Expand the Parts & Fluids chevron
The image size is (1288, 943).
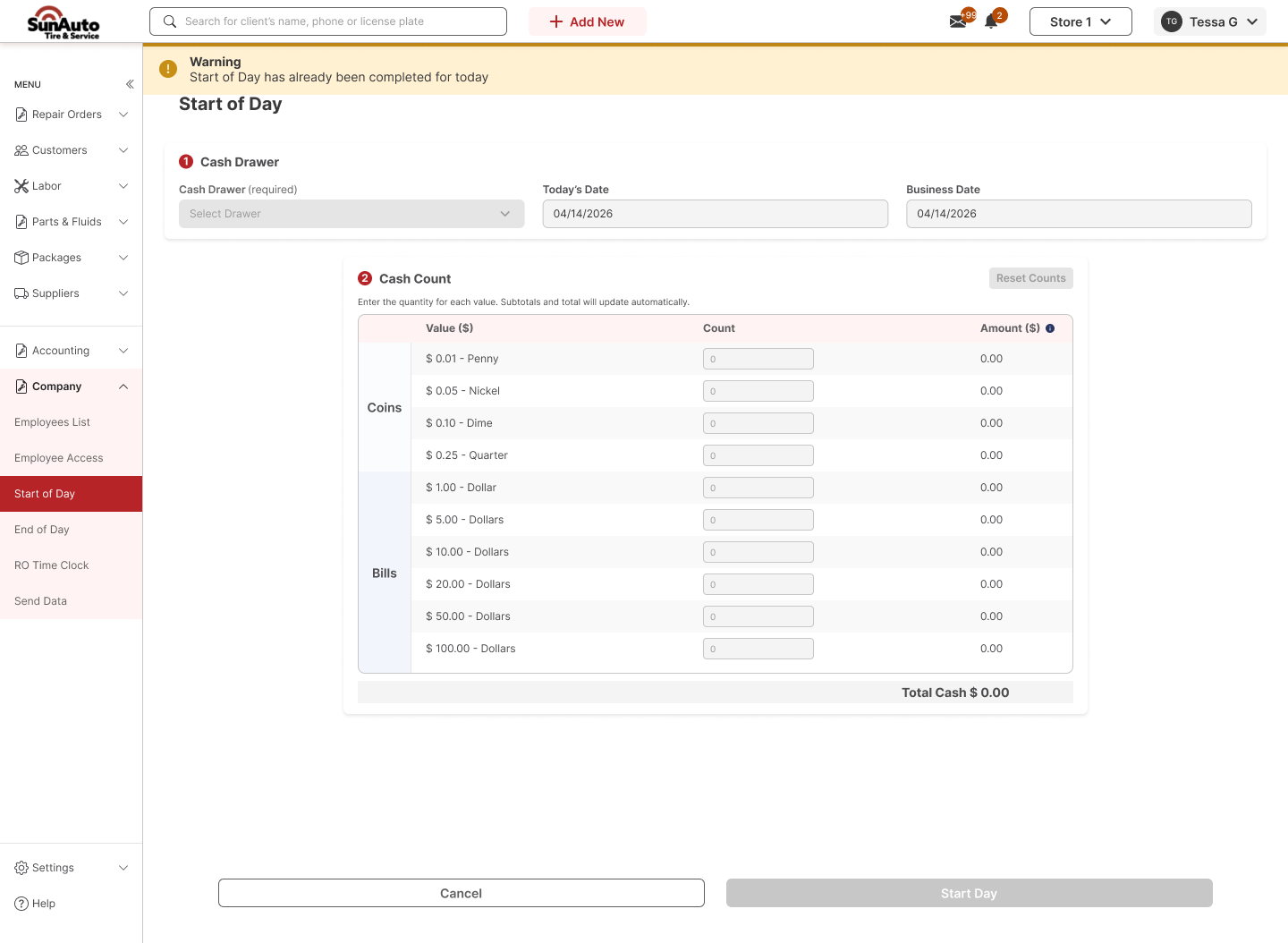coord(123,222)
